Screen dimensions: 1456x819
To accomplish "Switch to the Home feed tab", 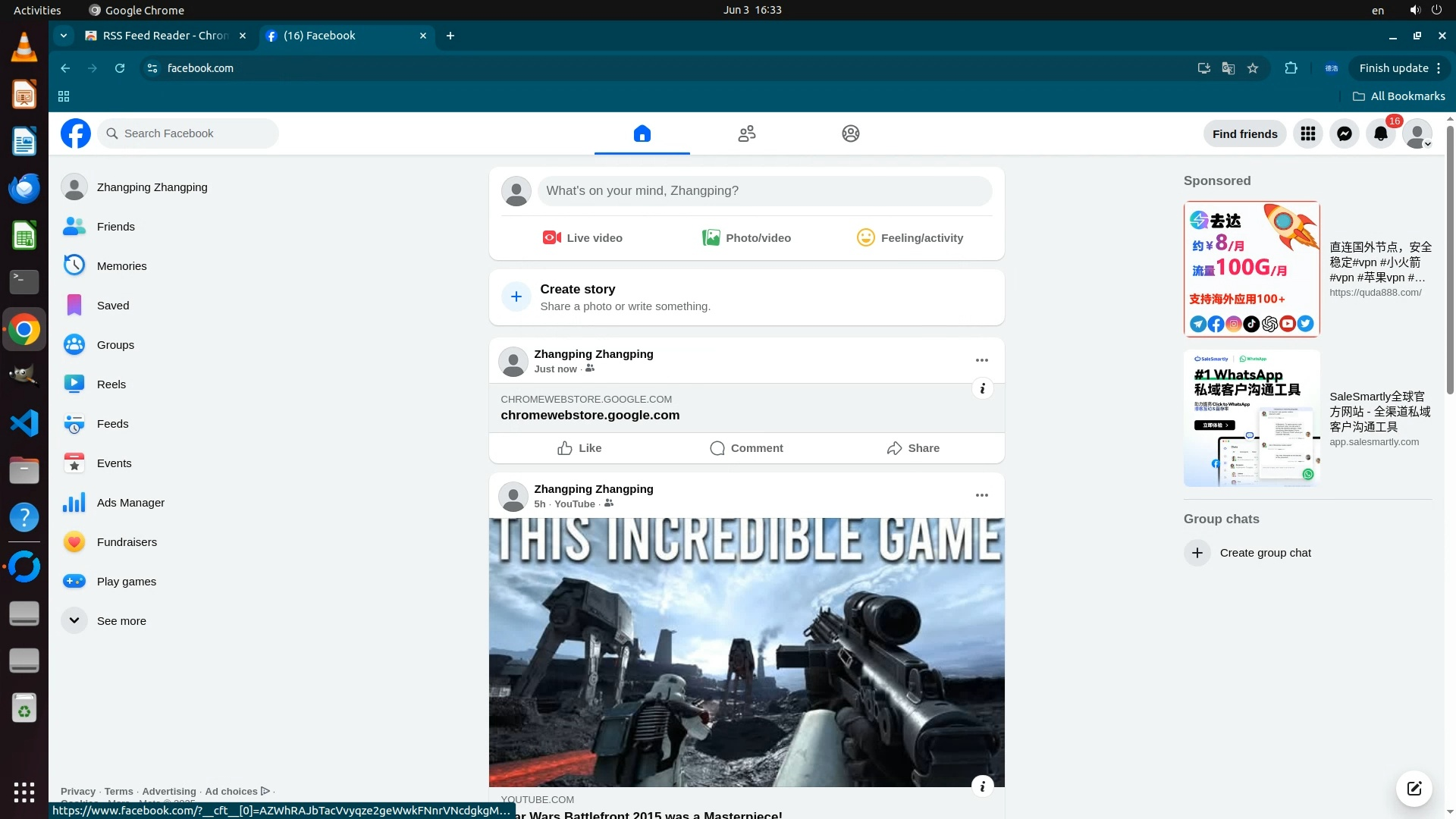I will point(642,134).
